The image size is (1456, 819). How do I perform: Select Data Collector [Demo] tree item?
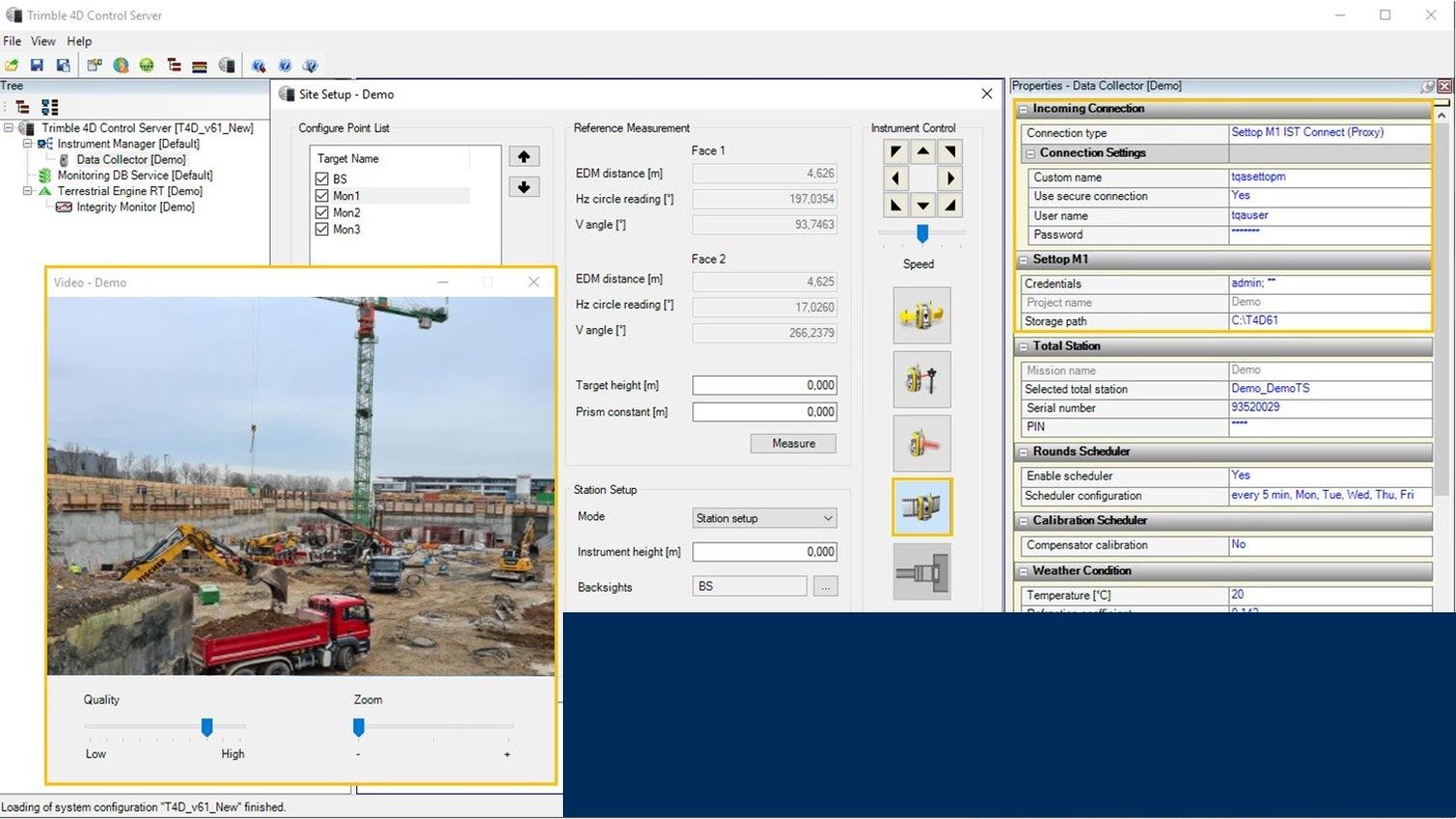coord(131,159)
